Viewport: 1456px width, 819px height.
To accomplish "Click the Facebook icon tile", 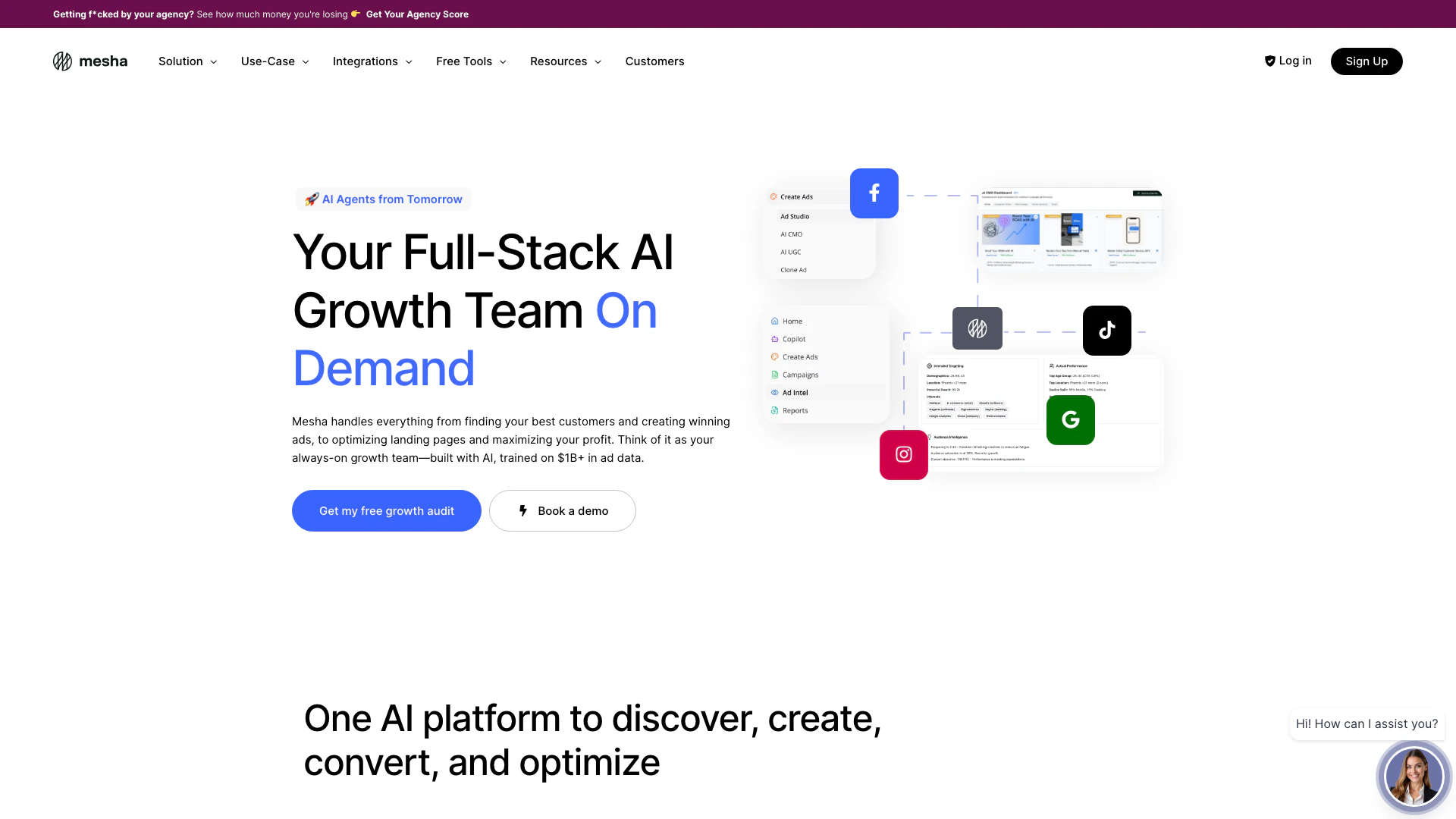I will [874, 193].
